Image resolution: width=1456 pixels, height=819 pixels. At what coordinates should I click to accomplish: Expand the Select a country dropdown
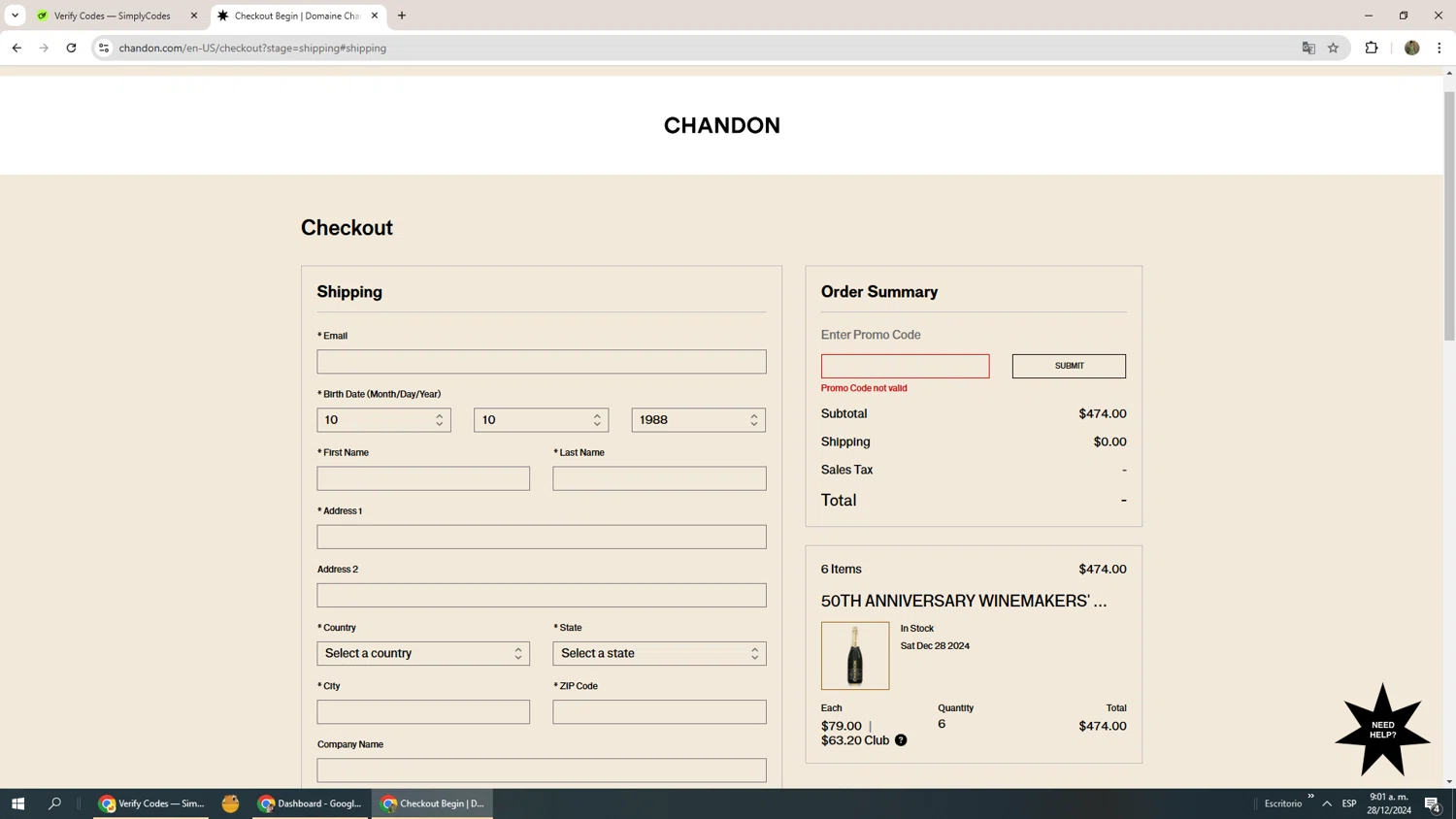[423, 653]
